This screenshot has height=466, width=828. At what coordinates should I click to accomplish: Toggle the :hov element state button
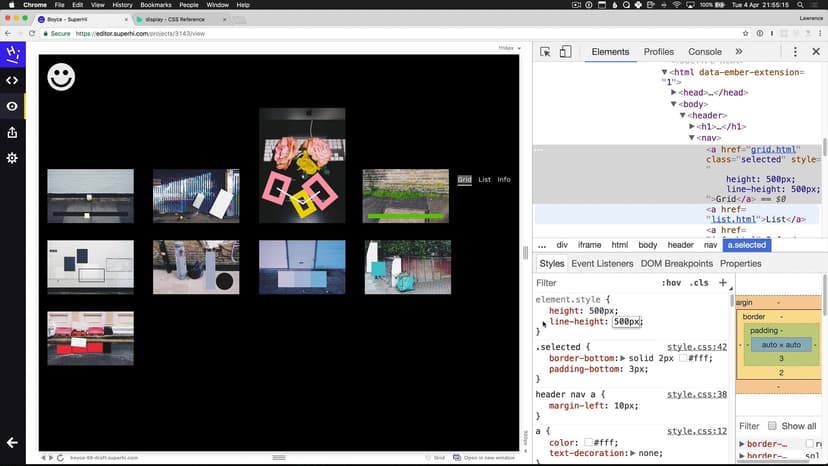point(671,283)
